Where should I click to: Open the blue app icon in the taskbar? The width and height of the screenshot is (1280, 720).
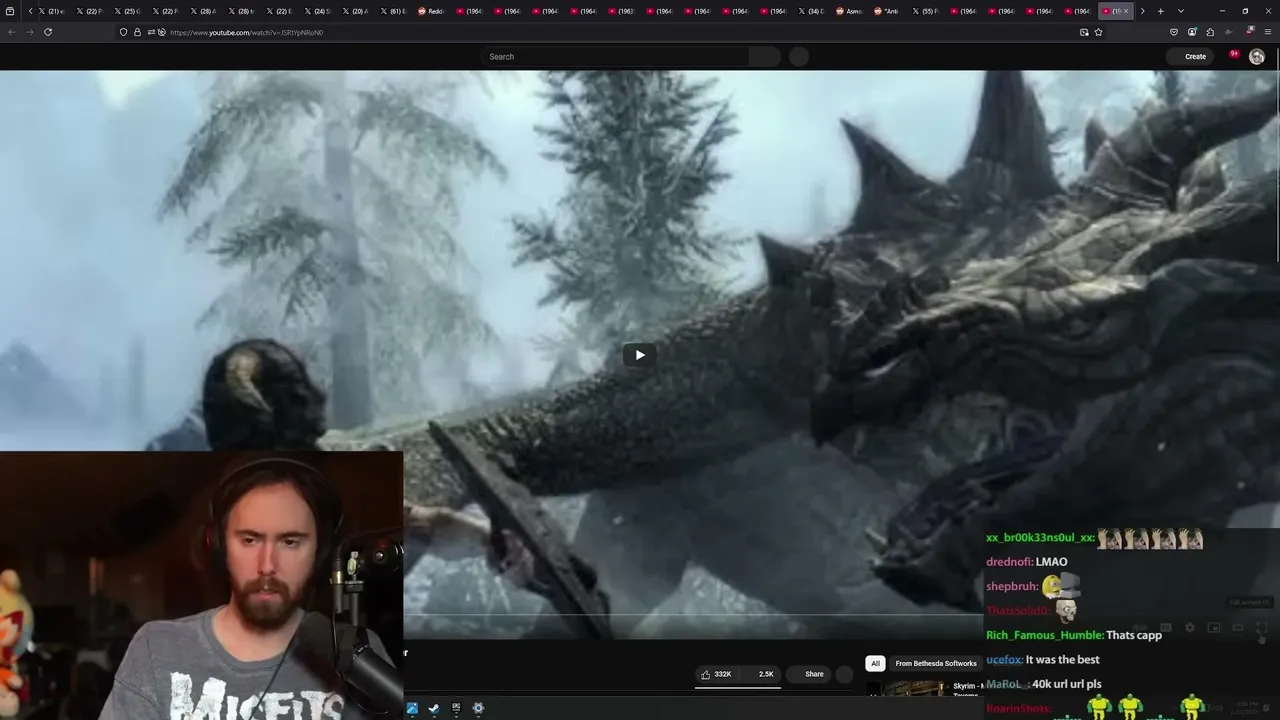point(412,708)
